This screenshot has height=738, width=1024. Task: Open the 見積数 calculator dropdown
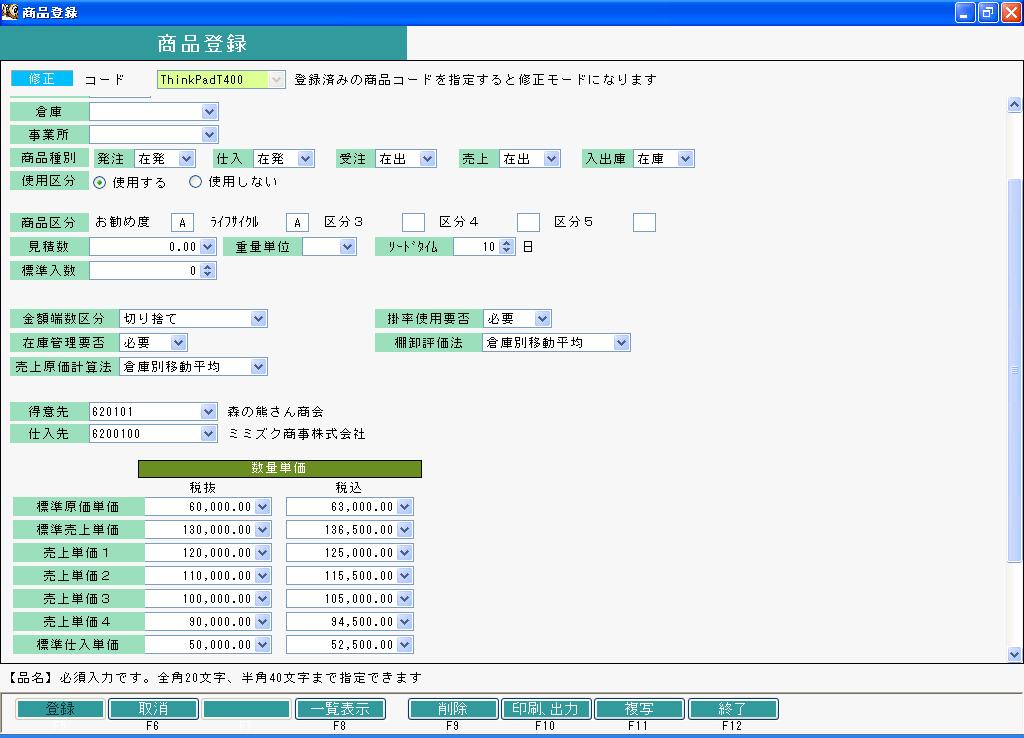pos(208,247)
